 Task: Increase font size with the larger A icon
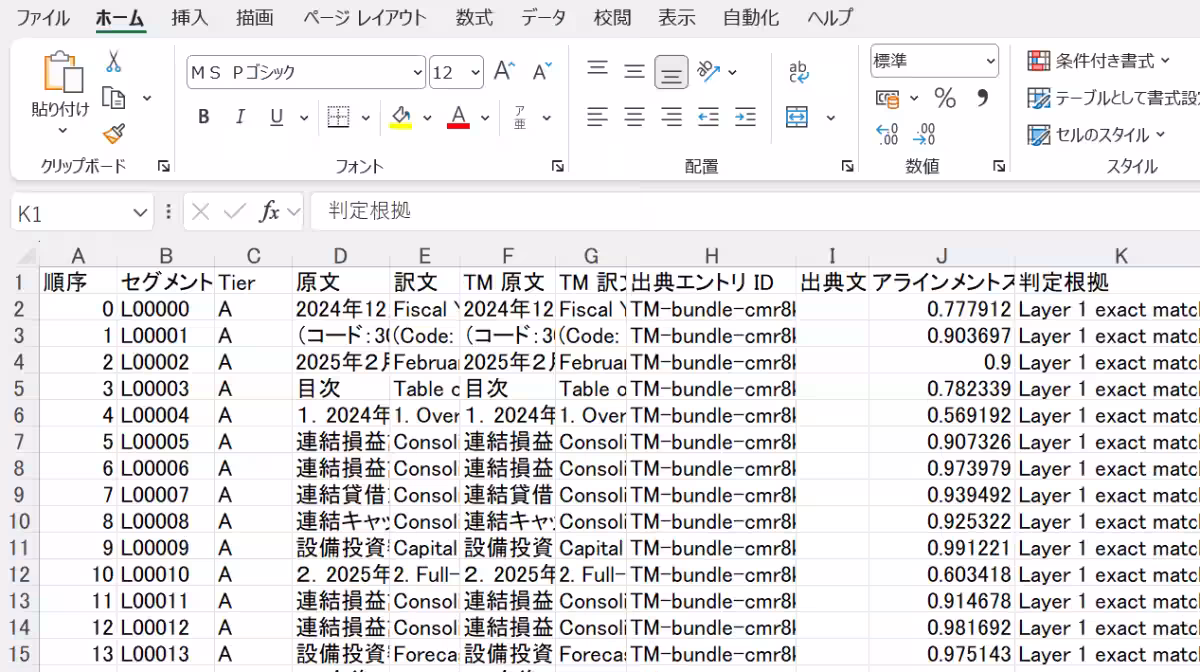[x=505, y=71]
